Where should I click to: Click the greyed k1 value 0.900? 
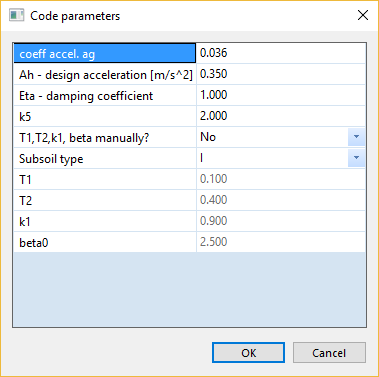tap(281, 221)
